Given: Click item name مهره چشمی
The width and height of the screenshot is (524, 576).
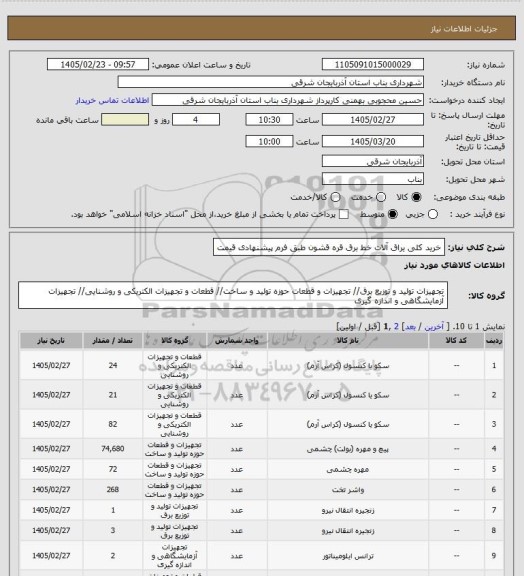Looking at the screenshot, I should point(348,469).
